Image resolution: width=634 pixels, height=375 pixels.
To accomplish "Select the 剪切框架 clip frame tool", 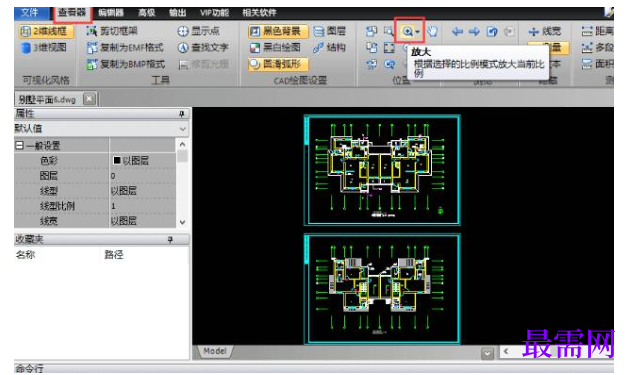I will point(112,31).
